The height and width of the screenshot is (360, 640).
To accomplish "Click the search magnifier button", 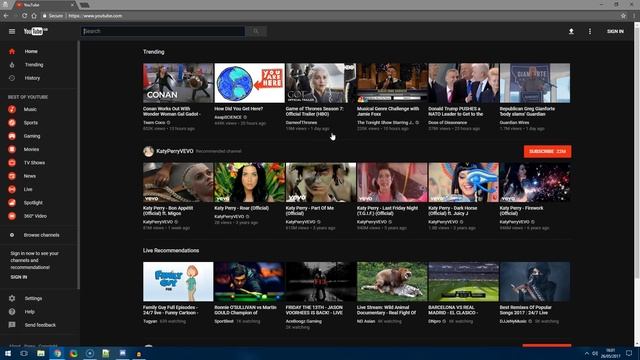I will (x=256, y=31).
